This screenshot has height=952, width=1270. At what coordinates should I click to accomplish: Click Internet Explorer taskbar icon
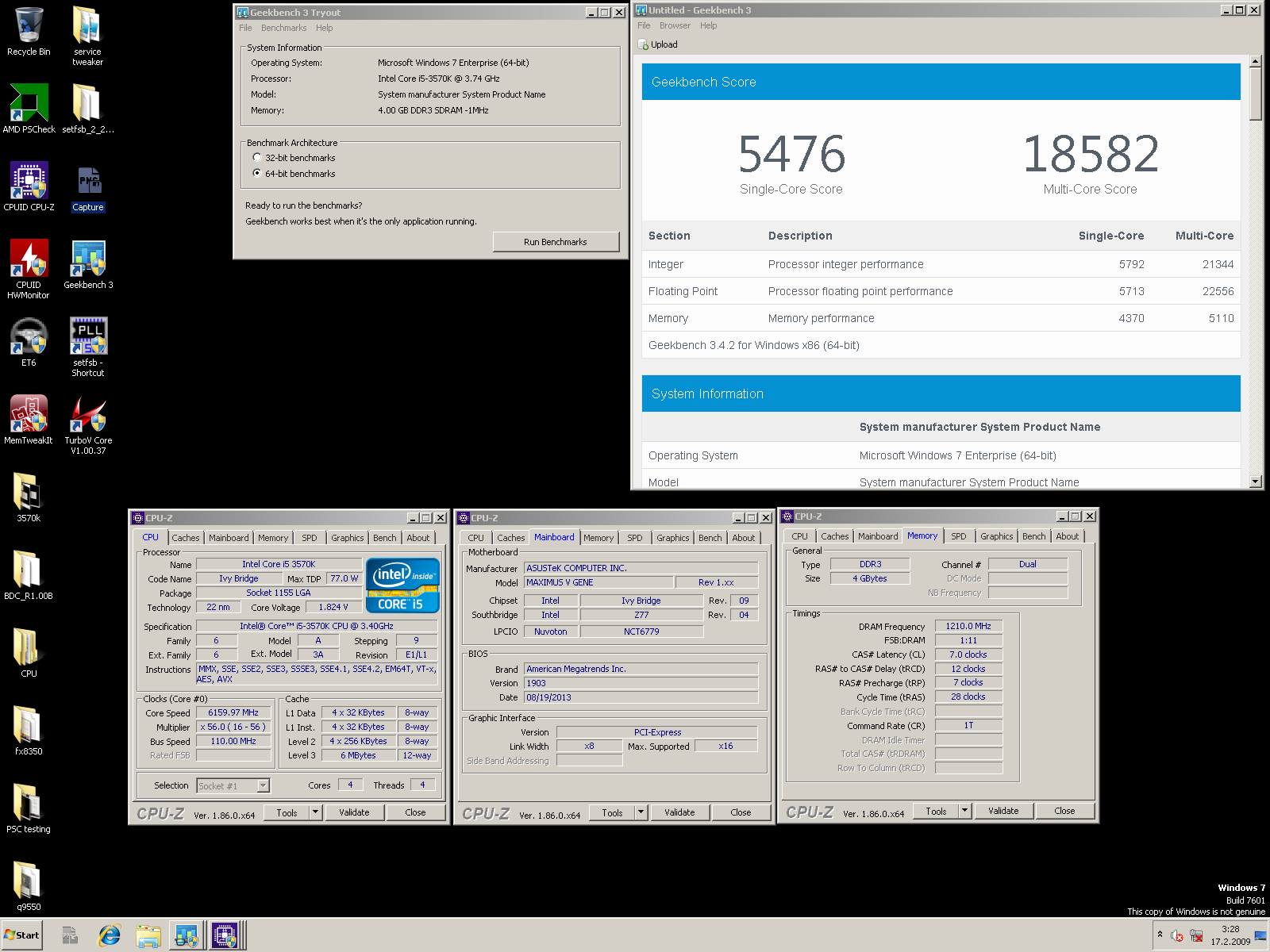pyautogui.click(x=109, y=936)
